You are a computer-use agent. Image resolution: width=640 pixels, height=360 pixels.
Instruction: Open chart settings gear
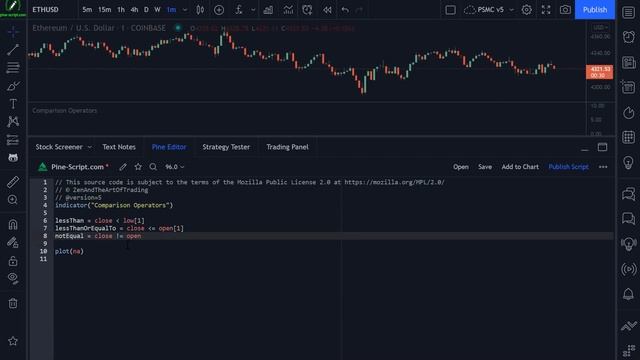coord(527,10)
